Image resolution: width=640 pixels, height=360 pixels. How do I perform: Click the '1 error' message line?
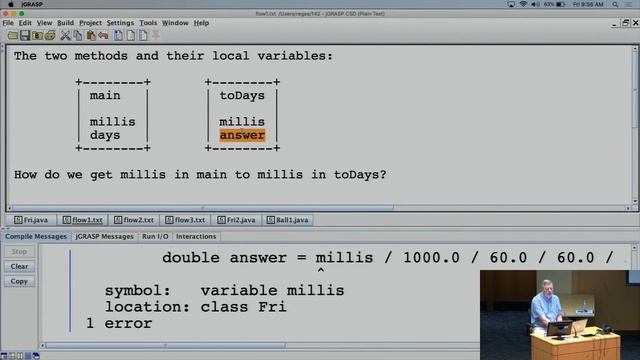click(x=119, y=323)
